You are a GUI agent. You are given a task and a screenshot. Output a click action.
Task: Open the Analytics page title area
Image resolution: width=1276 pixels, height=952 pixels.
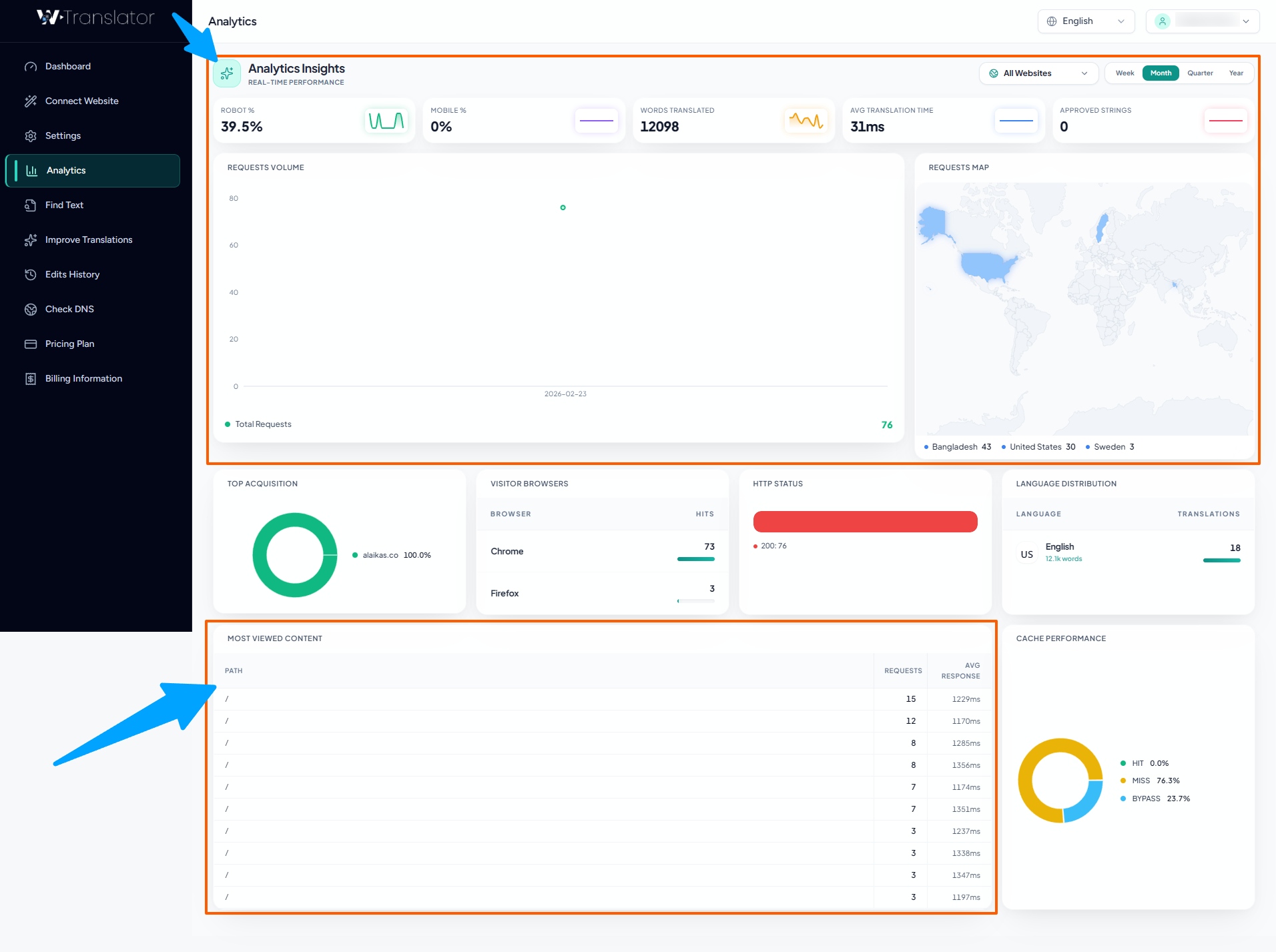pos(232,21)
